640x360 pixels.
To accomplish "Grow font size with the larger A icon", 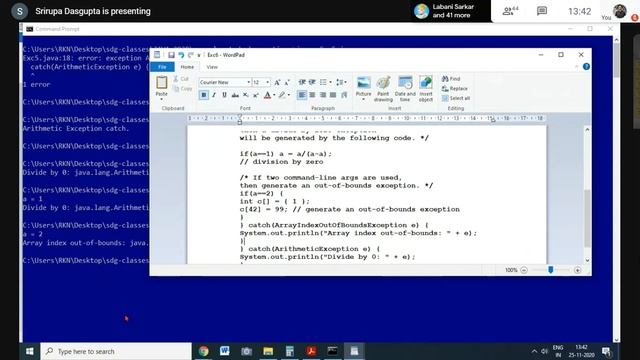I will coord(277,82).
